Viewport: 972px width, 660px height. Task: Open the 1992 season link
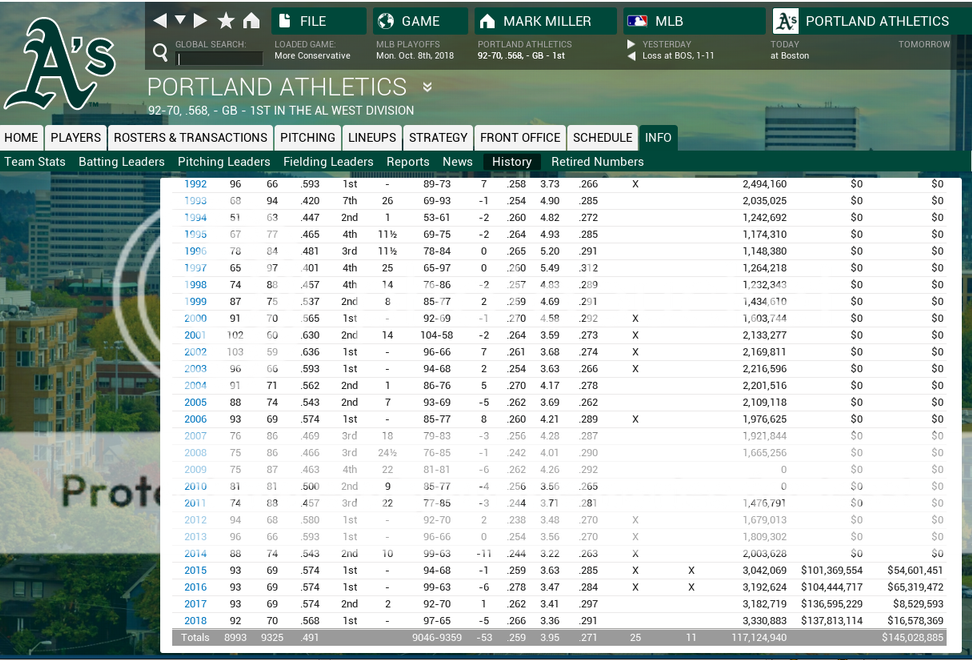(x=195, y=184)
